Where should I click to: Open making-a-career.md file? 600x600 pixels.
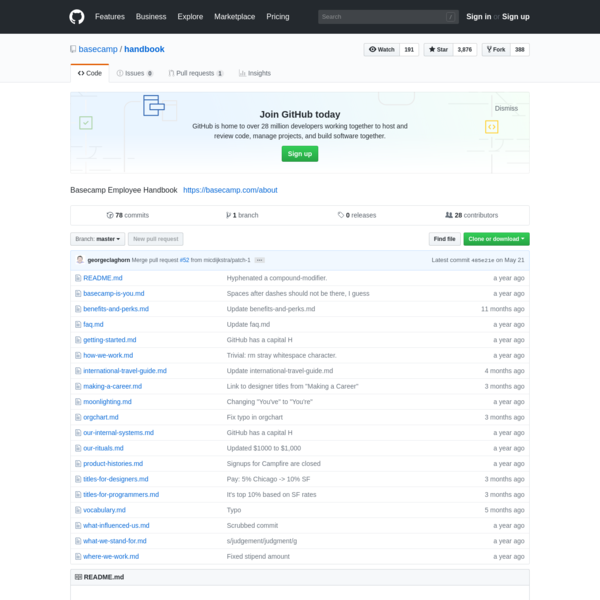point(112,386)
